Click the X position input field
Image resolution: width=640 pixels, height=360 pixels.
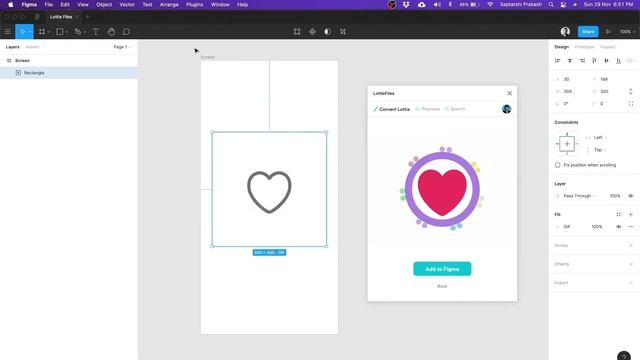[x=571, y=79]
